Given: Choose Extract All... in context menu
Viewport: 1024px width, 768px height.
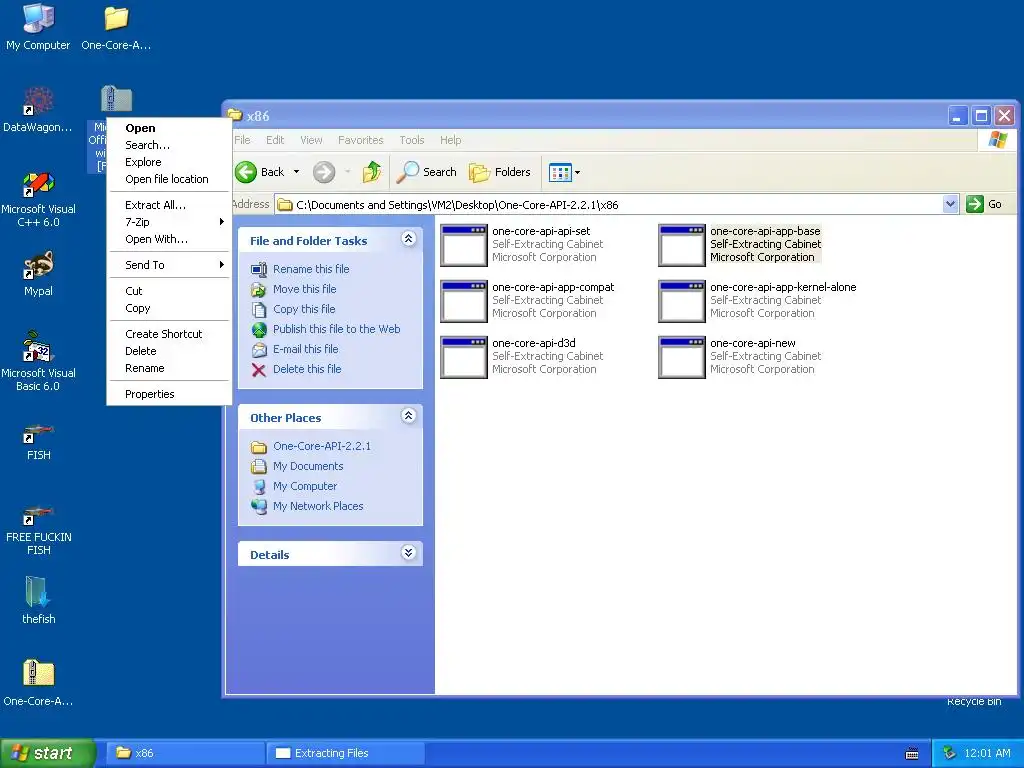Looking at the screenshot, I should pyautogui.click(x=170, y=205).
